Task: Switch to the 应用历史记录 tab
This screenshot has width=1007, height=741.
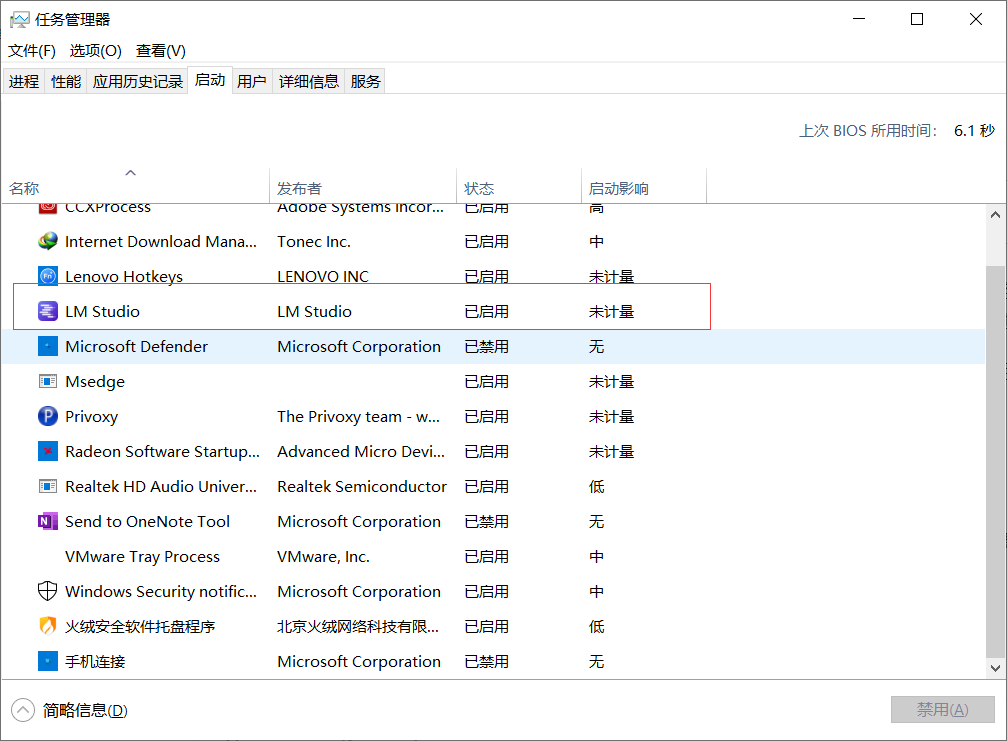Action: (x=137, y=82)
